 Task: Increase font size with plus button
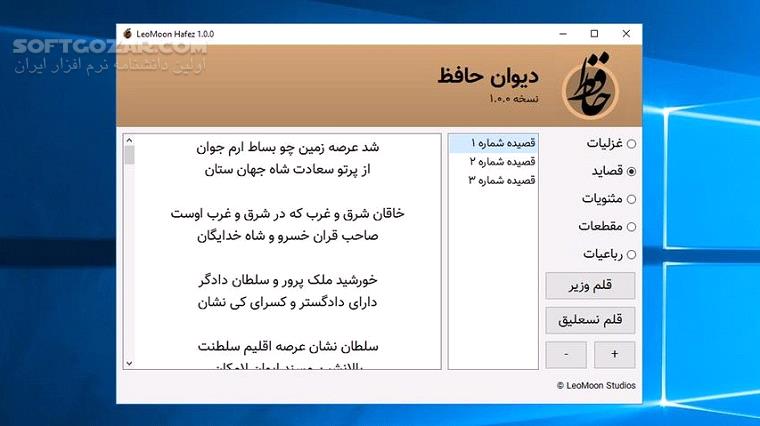coord(614,355)
